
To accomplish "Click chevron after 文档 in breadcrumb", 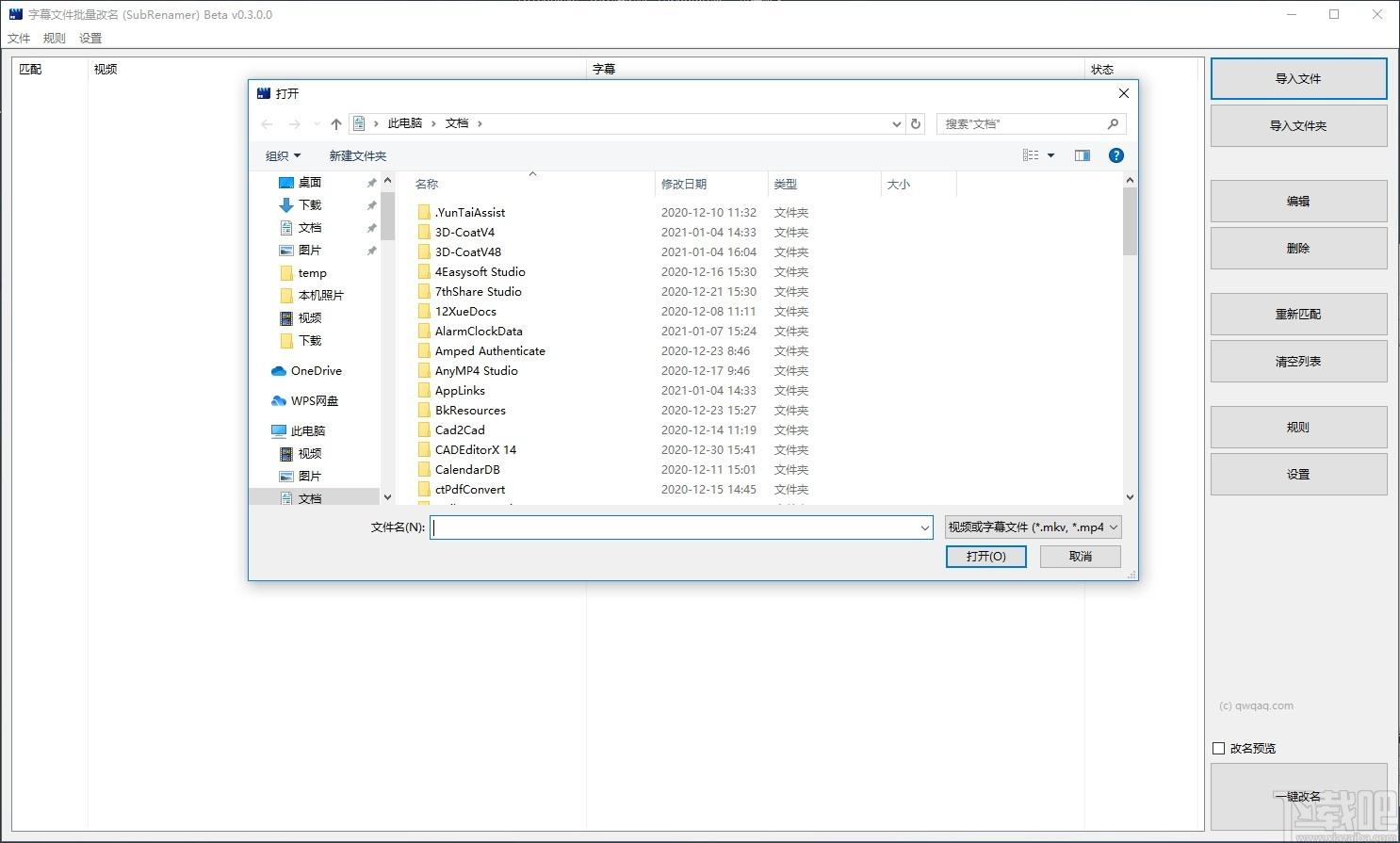I will pyautogui.click(x=480, y=123).
